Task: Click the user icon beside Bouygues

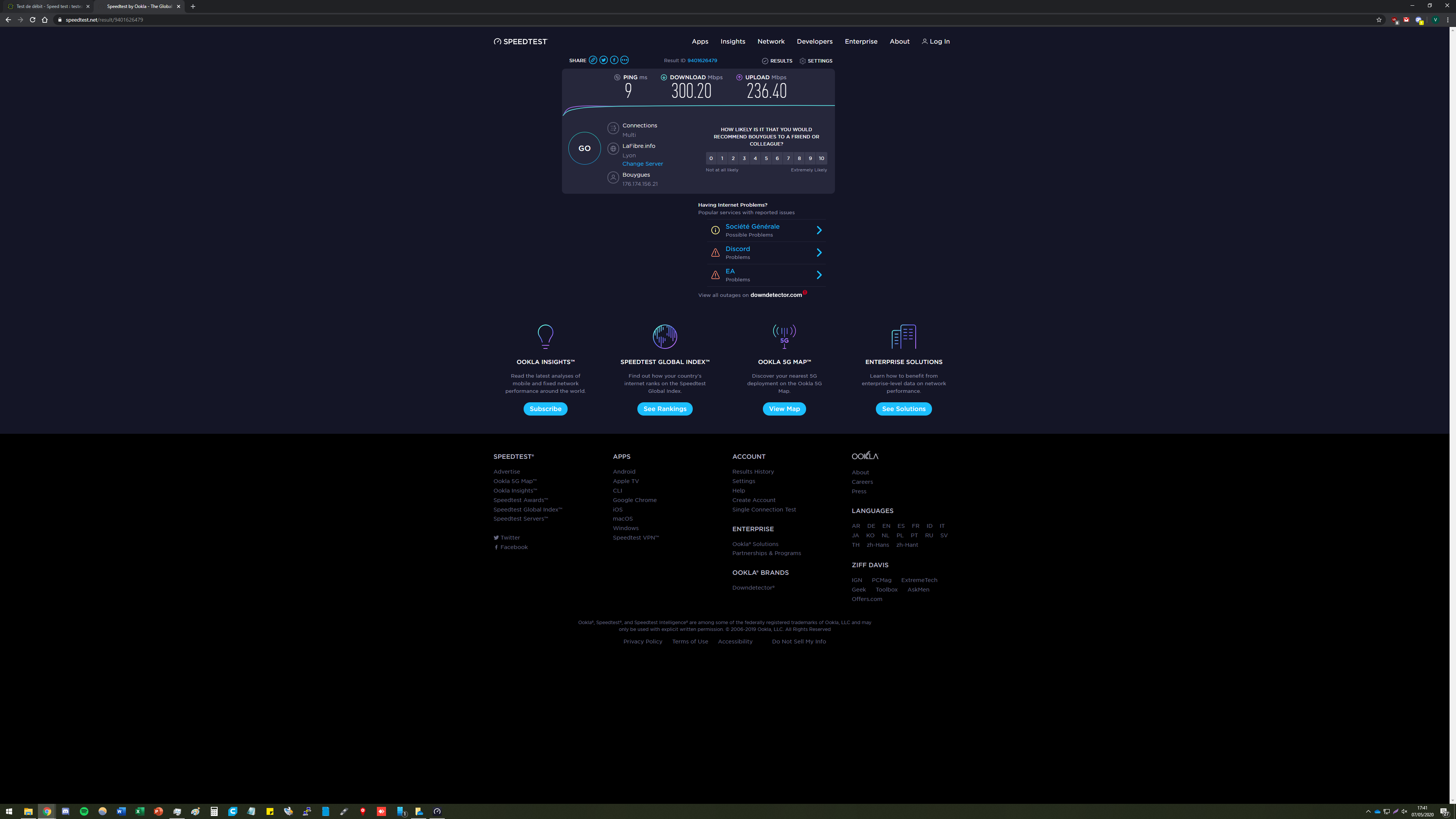Action: click(613, 177)
